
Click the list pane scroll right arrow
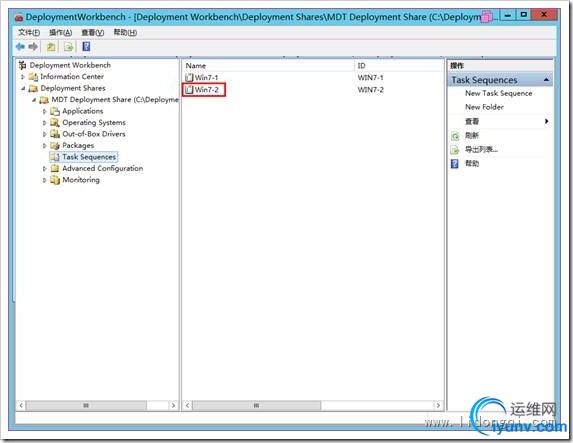(x=438, y=405)
